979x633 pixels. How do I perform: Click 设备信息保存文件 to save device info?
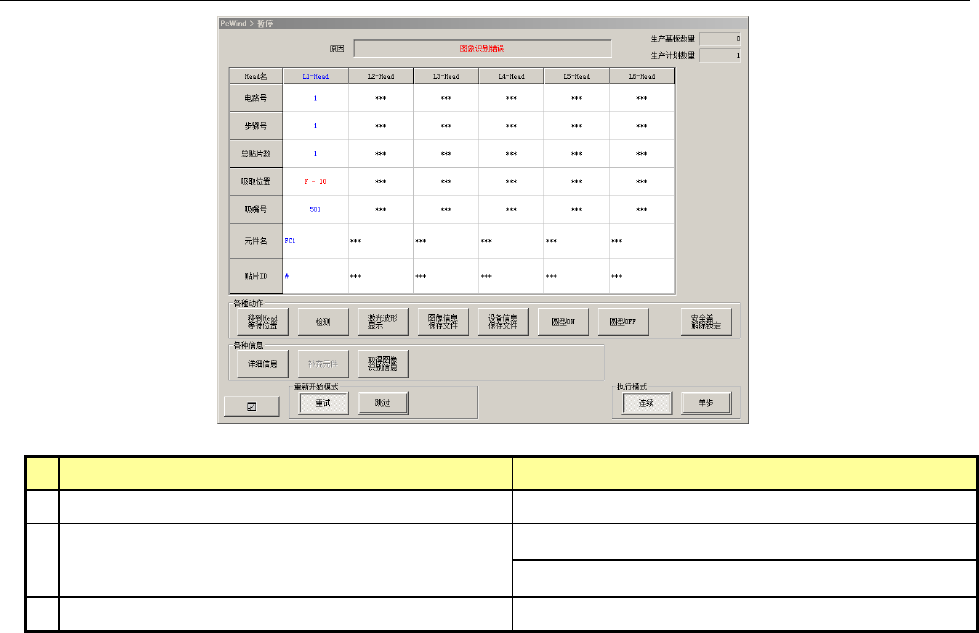pos(503,322)
